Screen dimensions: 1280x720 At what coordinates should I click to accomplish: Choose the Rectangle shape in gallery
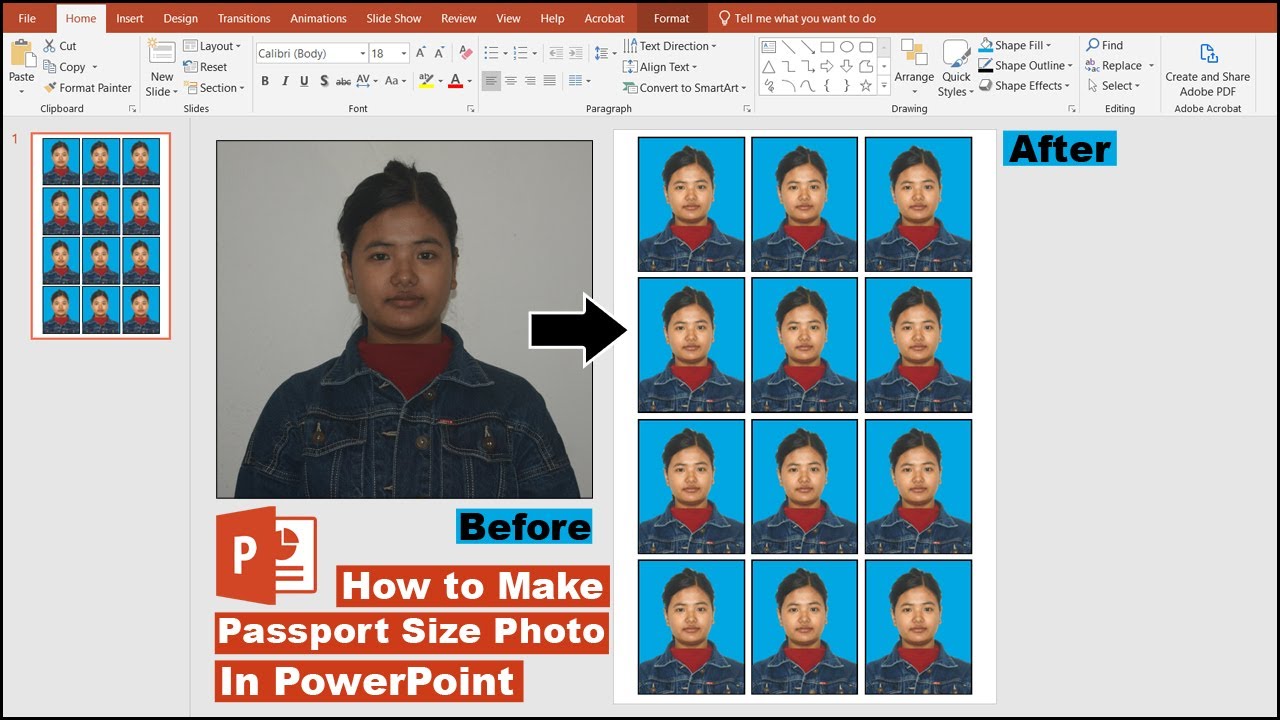[827, 47]
